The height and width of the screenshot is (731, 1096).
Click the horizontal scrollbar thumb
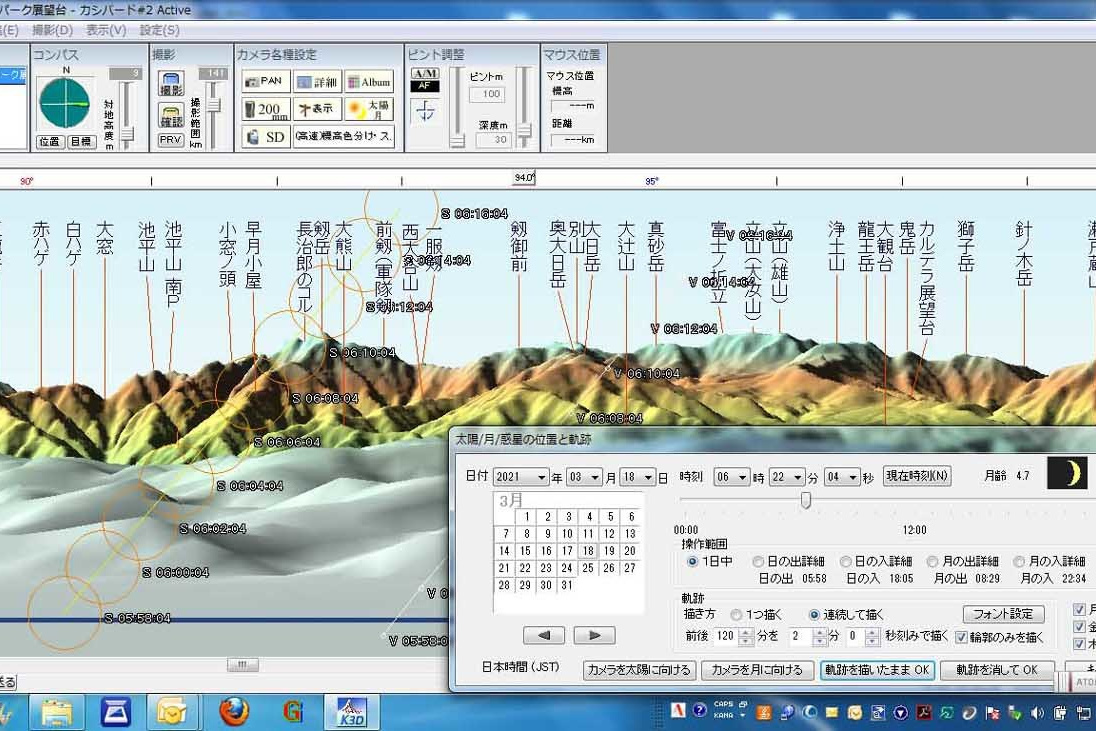coord(243,665)
